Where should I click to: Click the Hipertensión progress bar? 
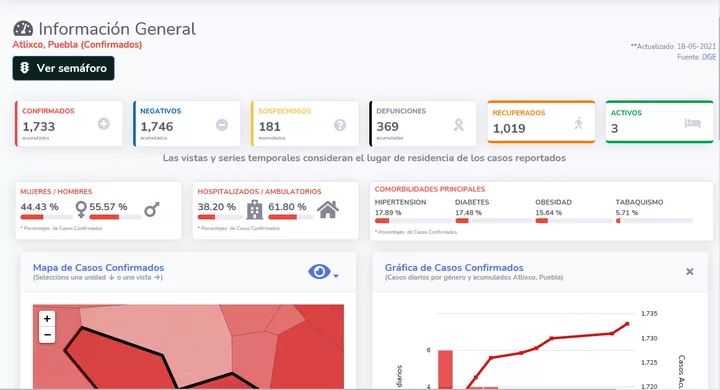pyautogui.click(x=413, y=221)
